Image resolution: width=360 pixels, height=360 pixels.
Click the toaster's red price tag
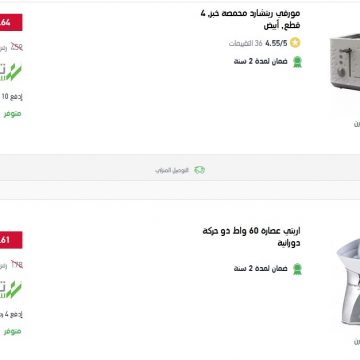coord(11,22)
